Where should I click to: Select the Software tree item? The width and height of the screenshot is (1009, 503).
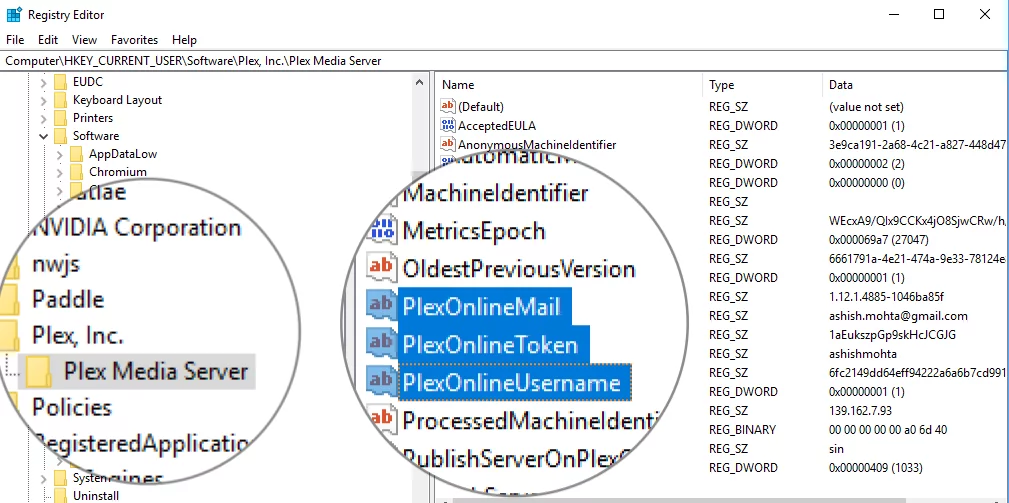[96, 136]
